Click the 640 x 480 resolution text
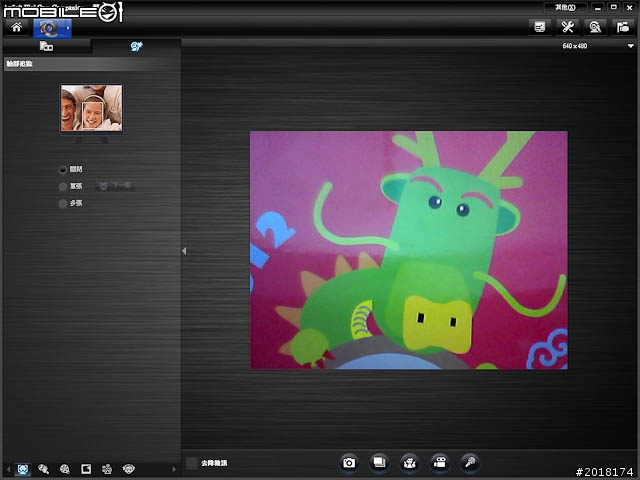The width and height of the screenshot is (640, 480). click(575, 46)
